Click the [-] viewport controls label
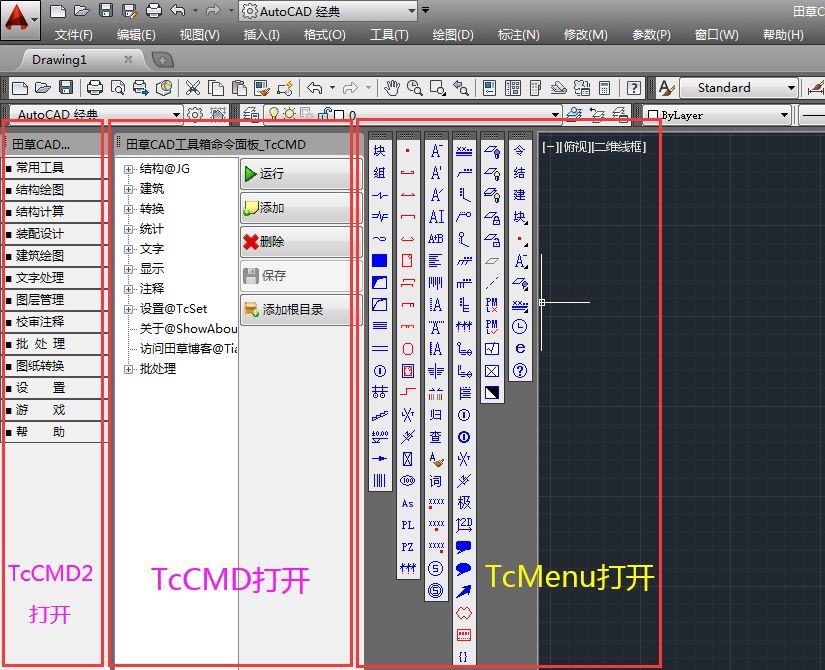Image resolution: width=825 pixels, height=670 pixels. (551, 147)
